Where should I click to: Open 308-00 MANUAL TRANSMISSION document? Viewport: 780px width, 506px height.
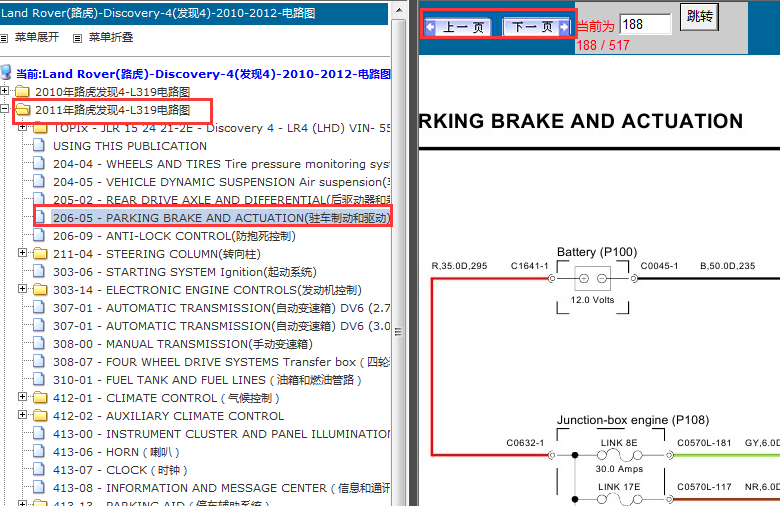pos(183,344)
